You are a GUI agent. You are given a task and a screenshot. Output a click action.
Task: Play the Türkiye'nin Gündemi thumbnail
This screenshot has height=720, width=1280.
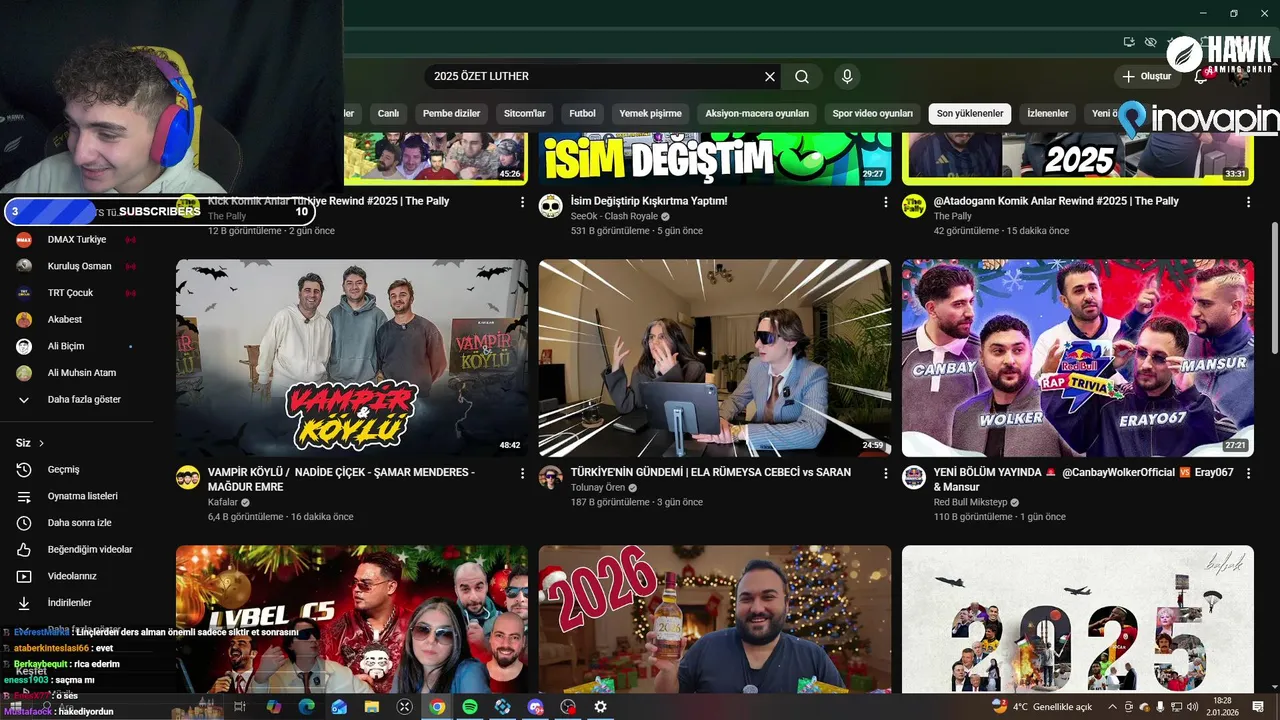click(x=715, y=358)
